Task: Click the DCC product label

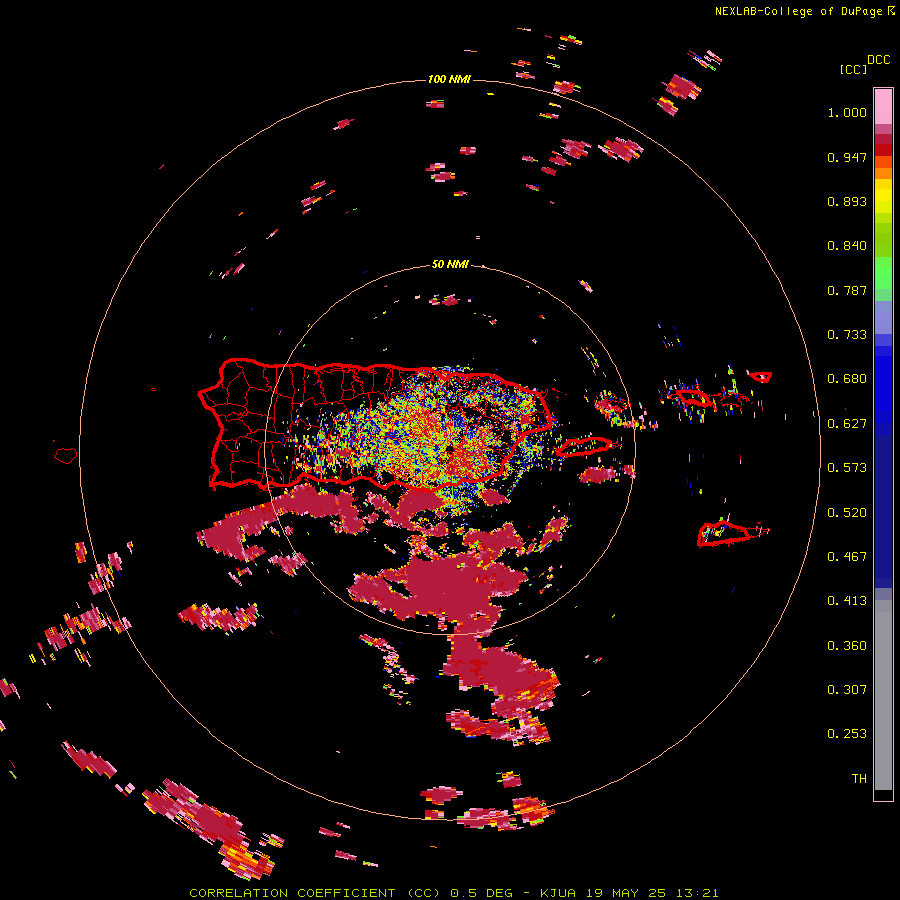Action: point(878,60)
